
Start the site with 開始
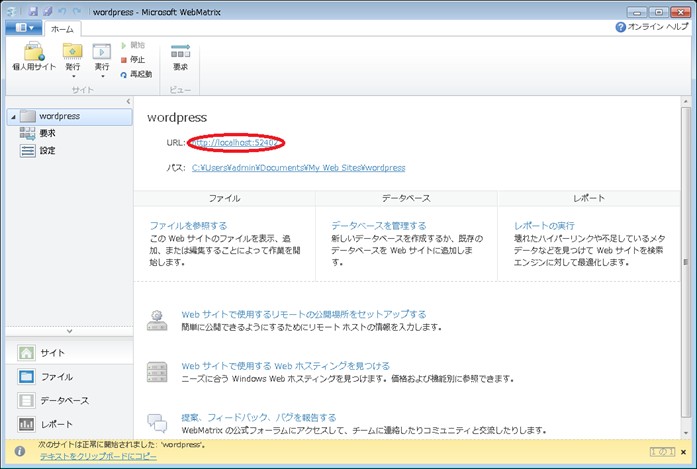[x=133, y=45]
